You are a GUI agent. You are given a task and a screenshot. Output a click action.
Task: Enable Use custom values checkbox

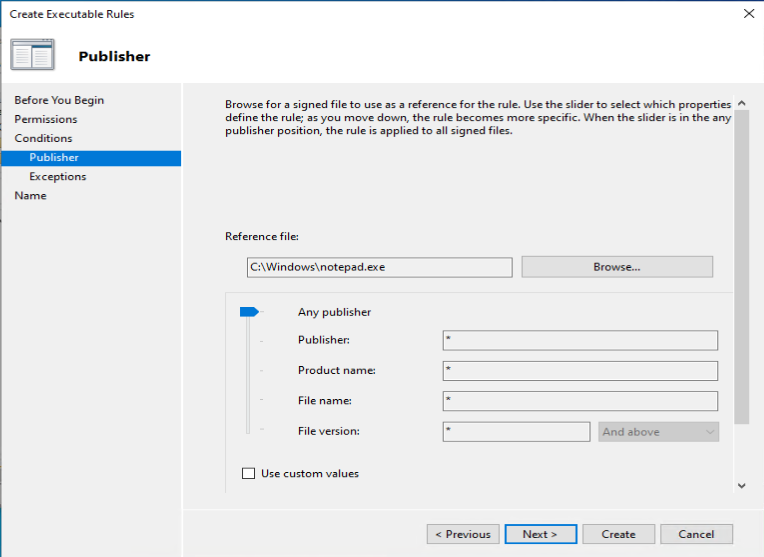pyautogui.click(x=248, y=473)
